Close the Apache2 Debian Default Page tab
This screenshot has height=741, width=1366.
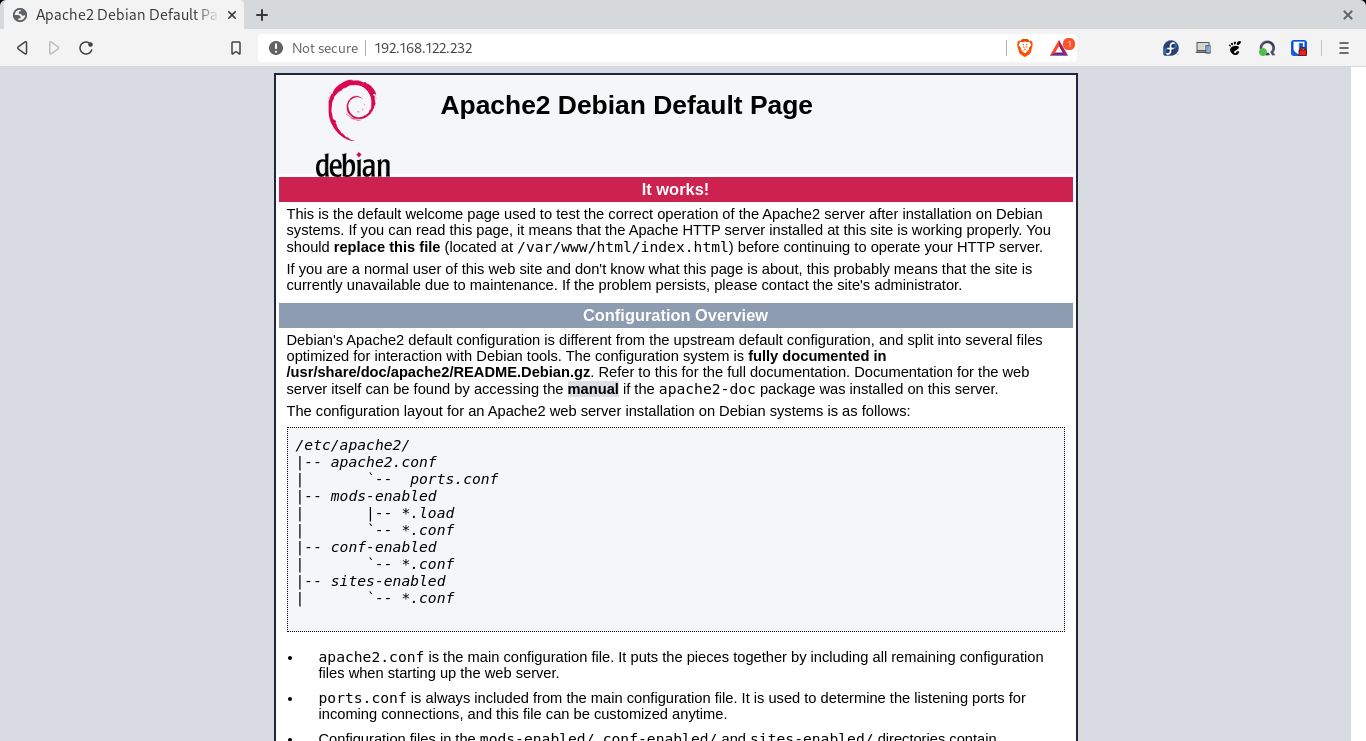(231, 15)
